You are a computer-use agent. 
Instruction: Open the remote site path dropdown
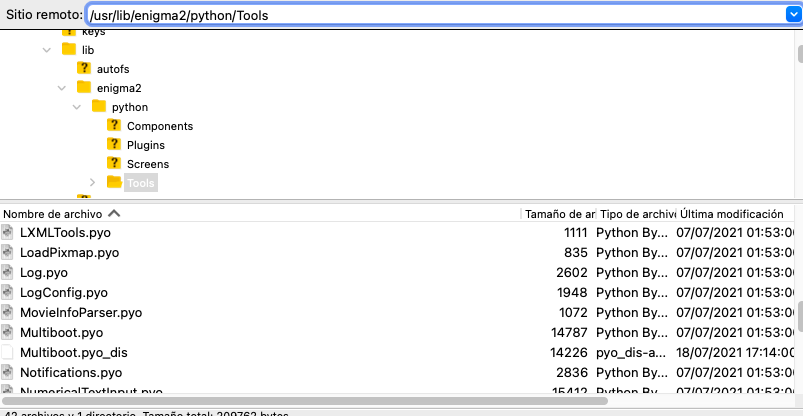click(x=791, y=14)
